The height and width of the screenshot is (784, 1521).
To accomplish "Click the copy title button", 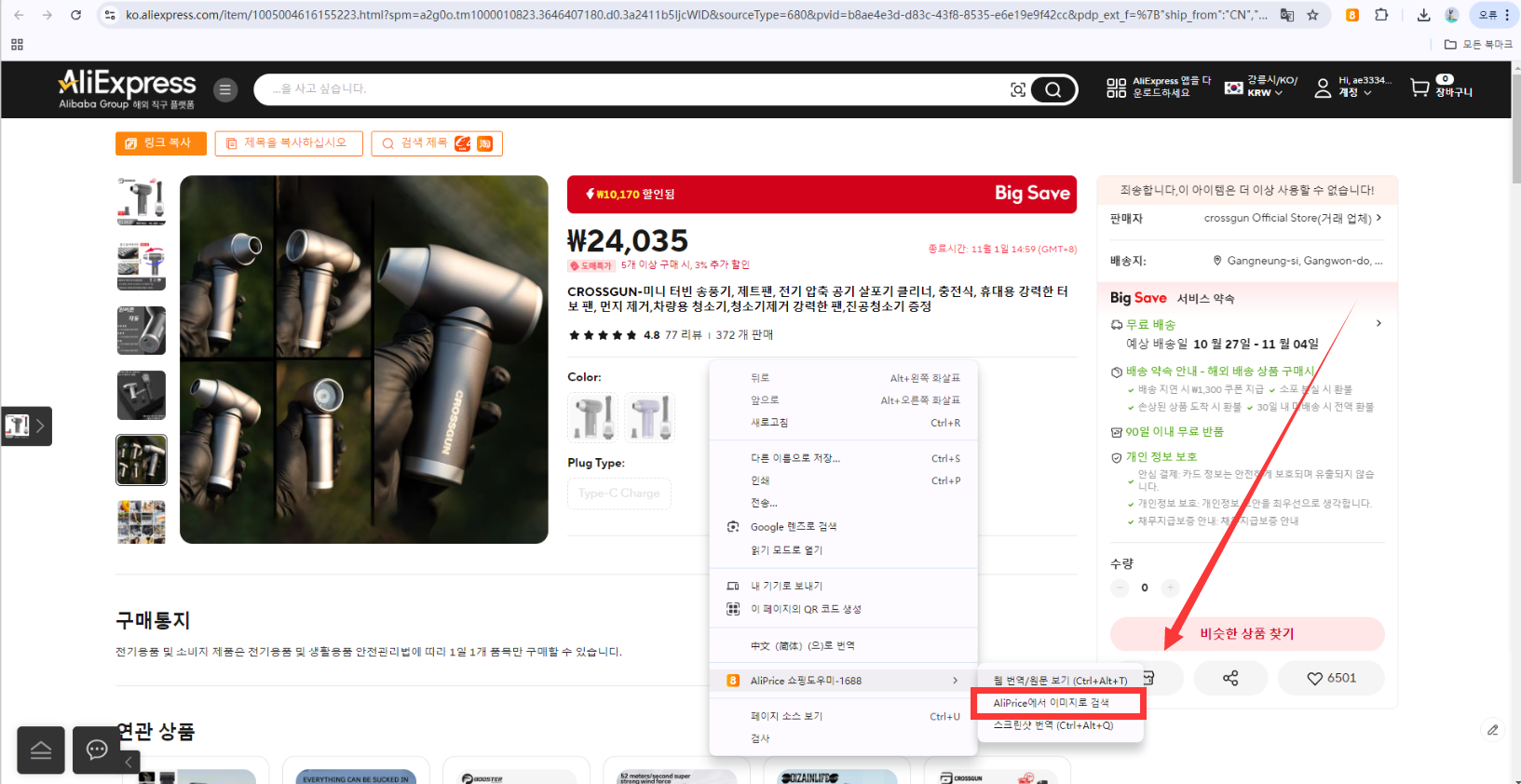I will 289,143.
